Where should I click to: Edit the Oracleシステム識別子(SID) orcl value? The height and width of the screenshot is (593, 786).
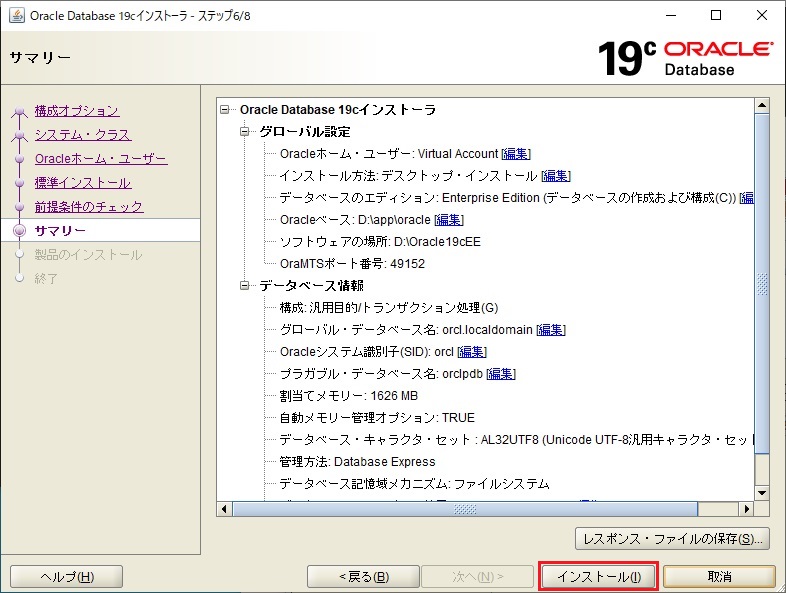pyautogui.click(x=472, y=352)
